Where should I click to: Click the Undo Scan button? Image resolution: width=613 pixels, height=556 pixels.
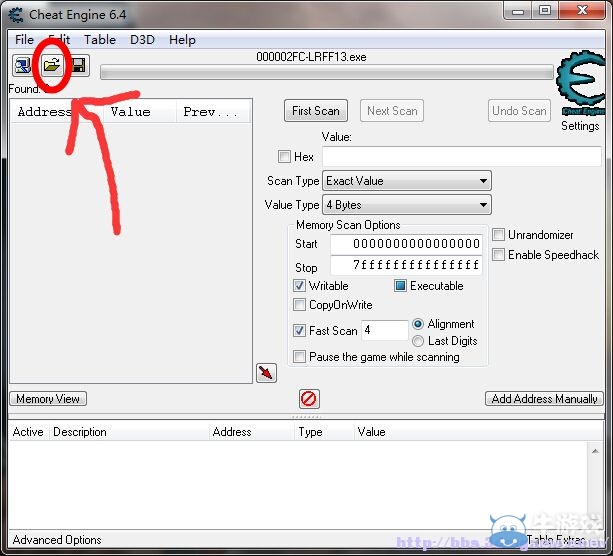tap(519, 111)
